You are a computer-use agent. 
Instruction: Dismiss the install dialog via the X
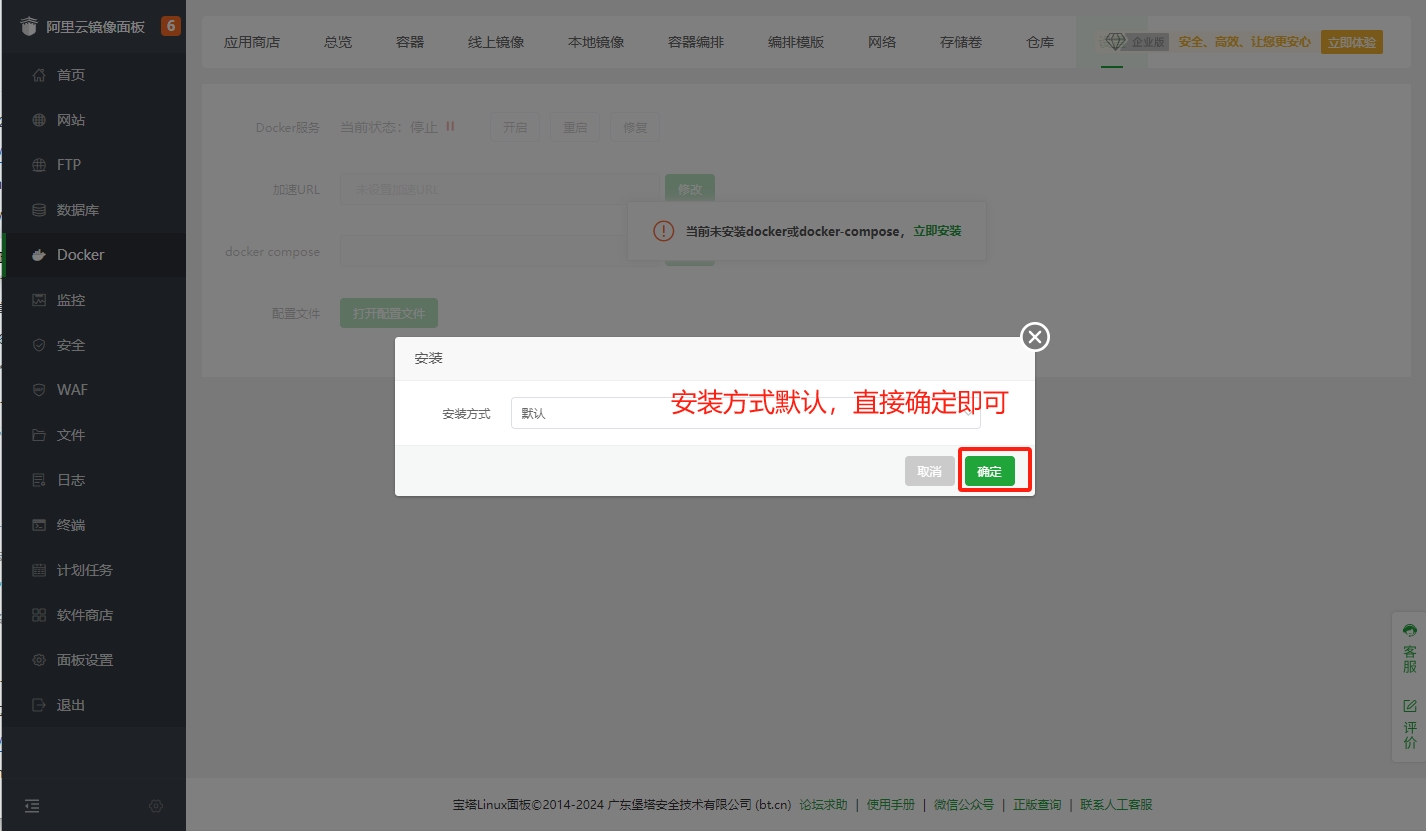tap(1034, 337)
